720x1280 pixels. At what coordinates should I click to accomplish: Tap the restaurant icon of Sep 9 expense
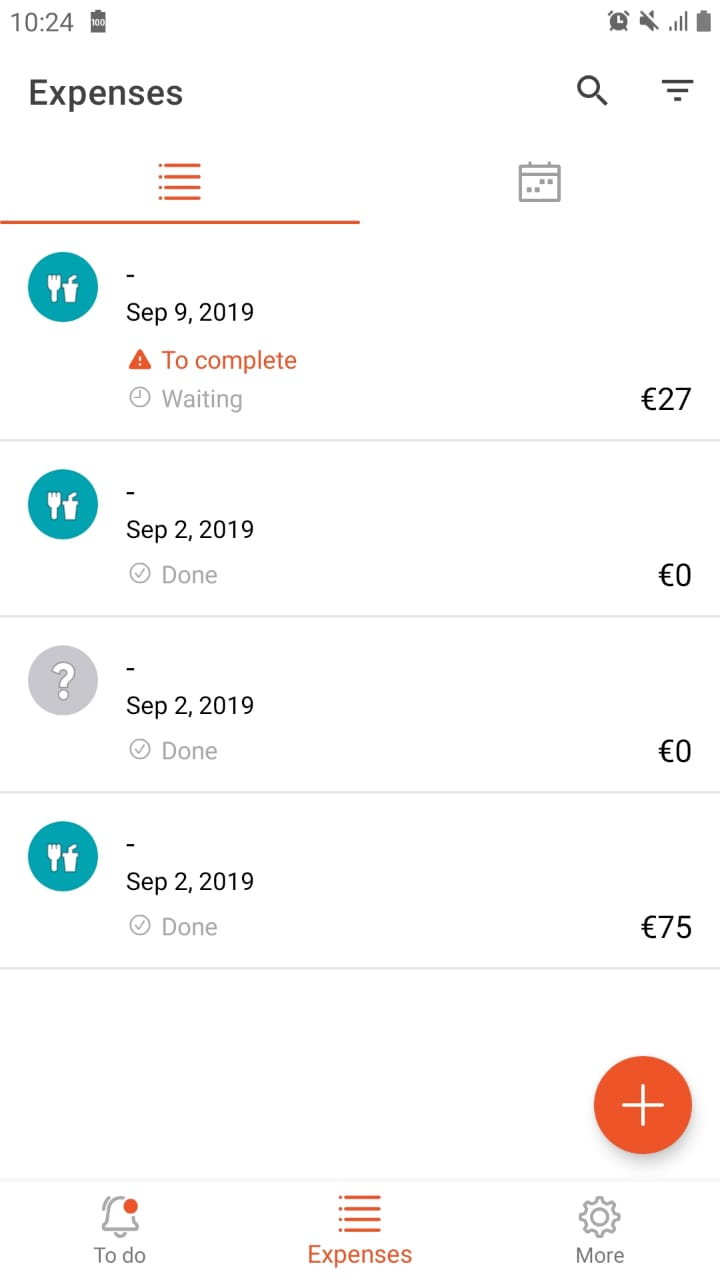63,287
